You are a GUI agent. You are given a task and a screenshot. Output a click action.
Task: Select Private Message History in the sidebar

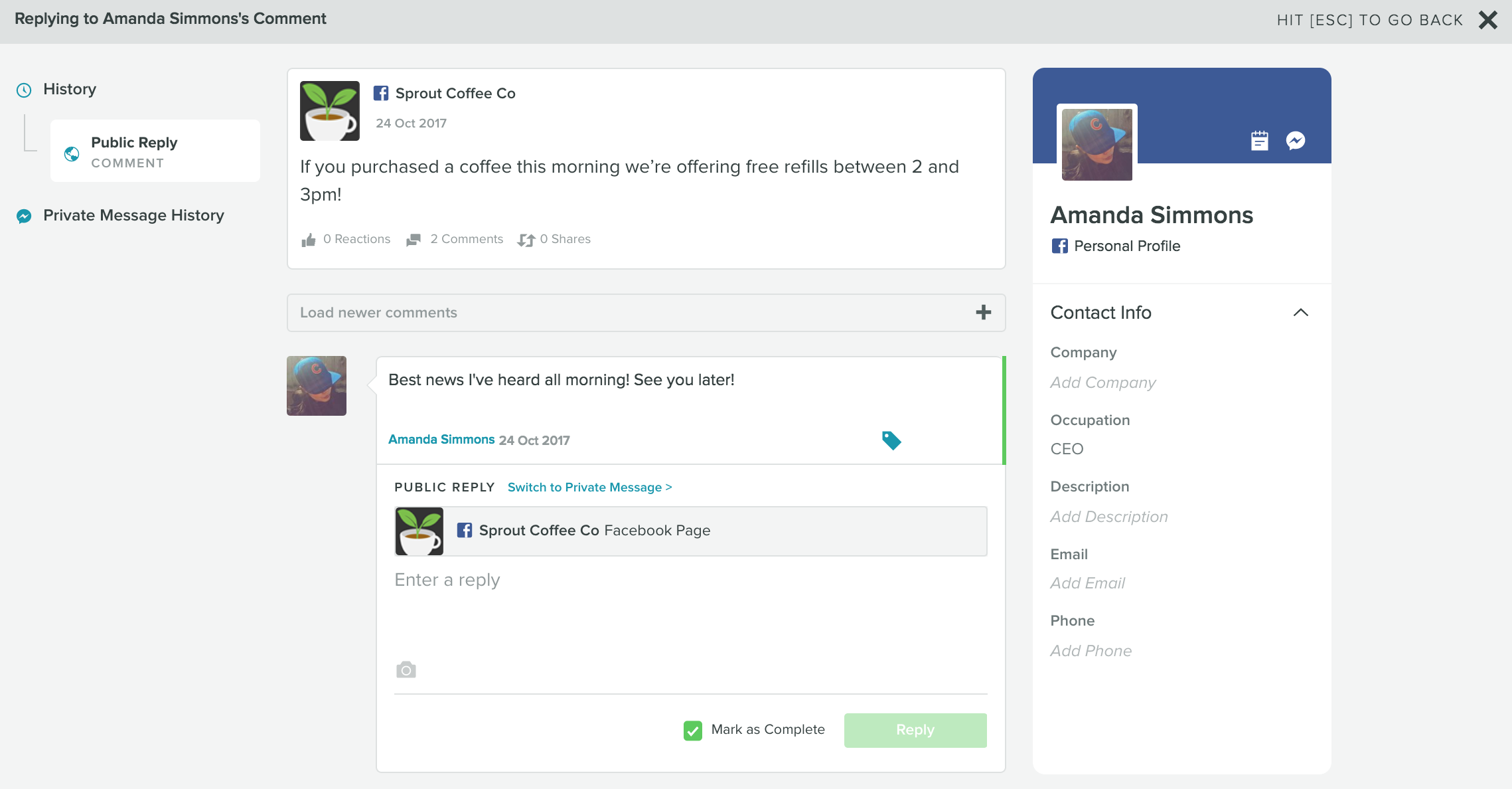click(x=133, y=215)
